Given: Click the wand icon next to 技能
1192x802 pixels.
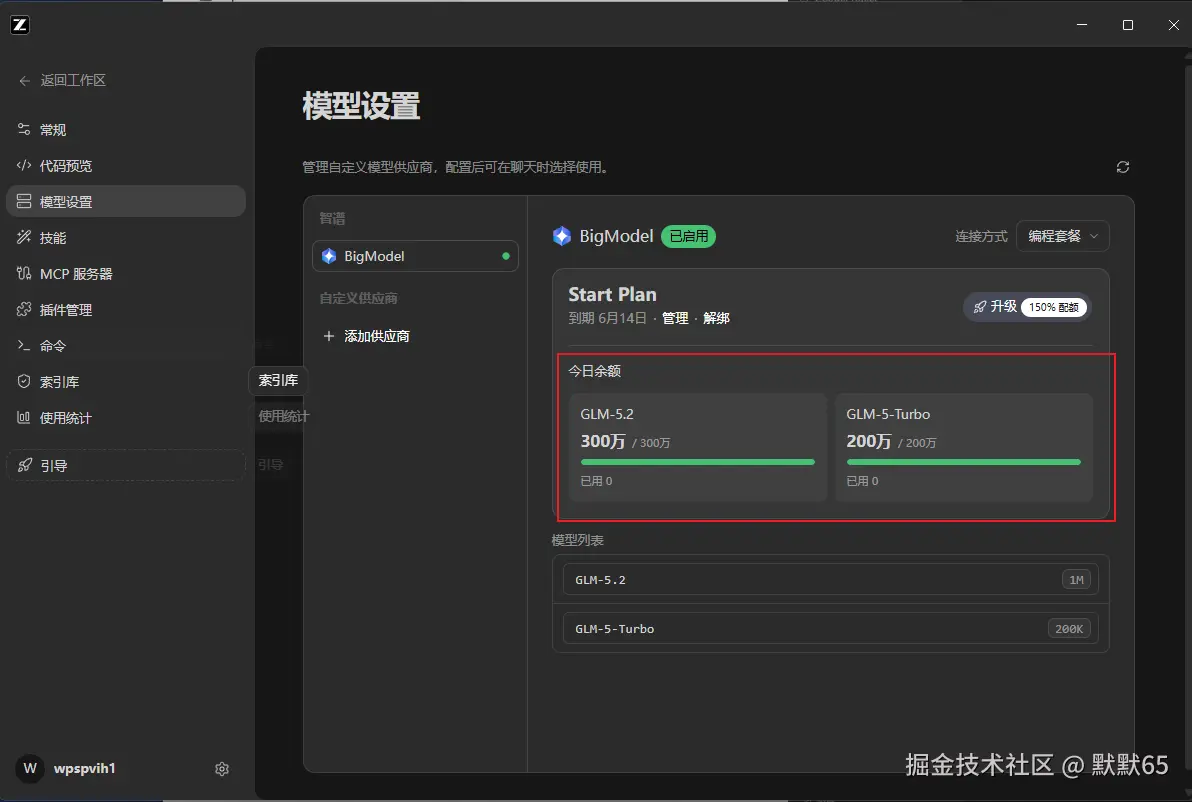Looking at the screenshot, I should [x=24, y=237].
